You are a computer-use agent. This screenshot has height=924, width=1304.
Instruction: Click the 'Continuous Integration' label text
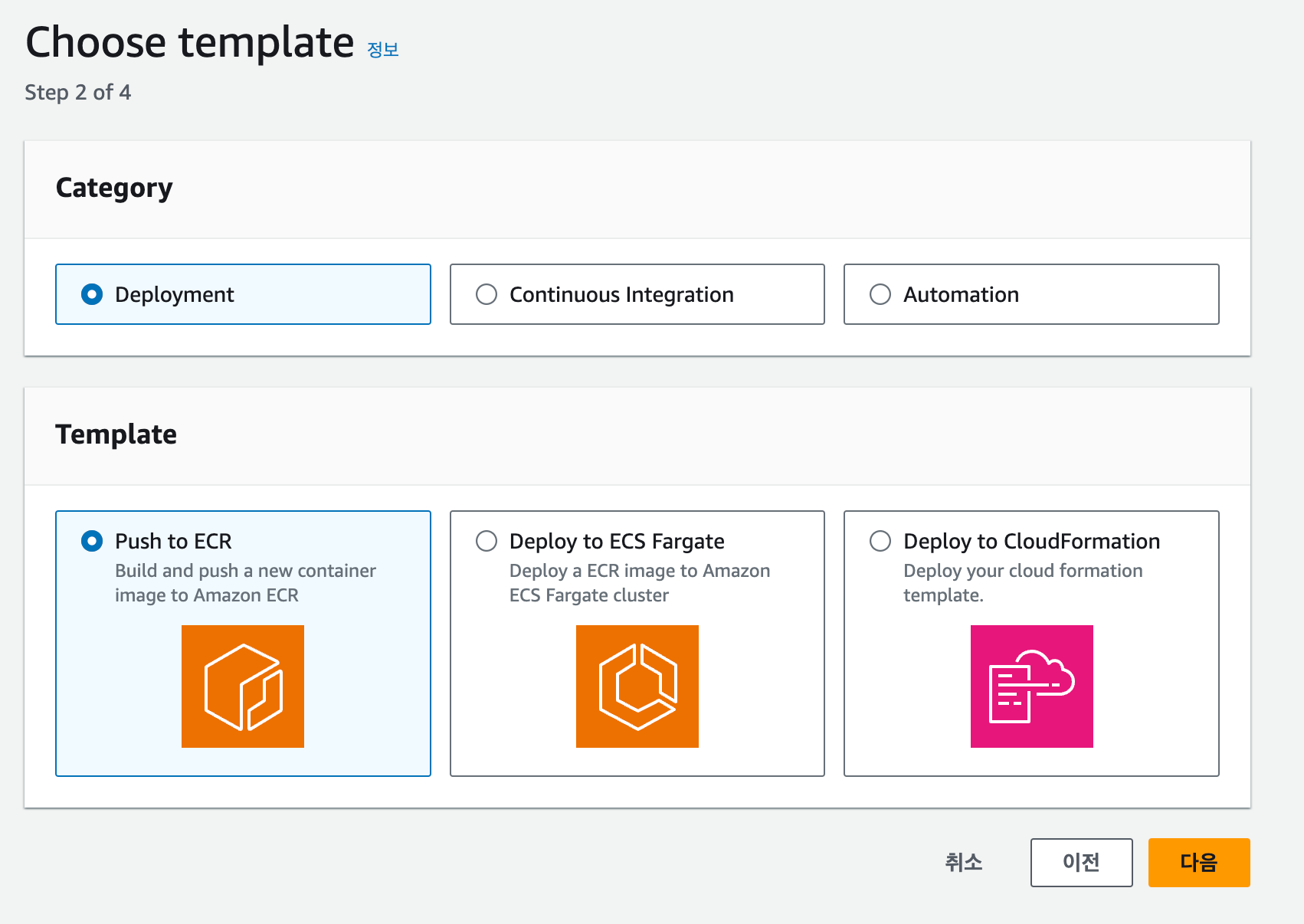tap(621, 295)
